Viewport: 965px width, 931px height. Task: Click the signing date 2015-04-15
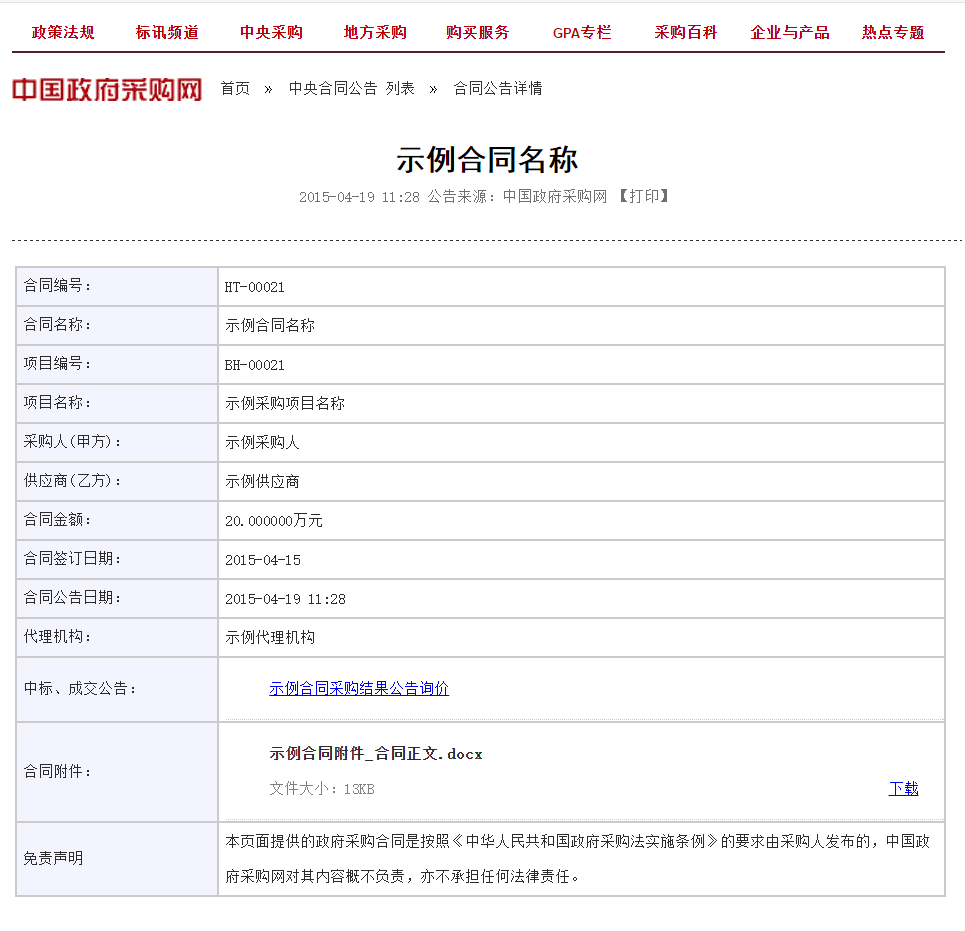coord(263,560)
